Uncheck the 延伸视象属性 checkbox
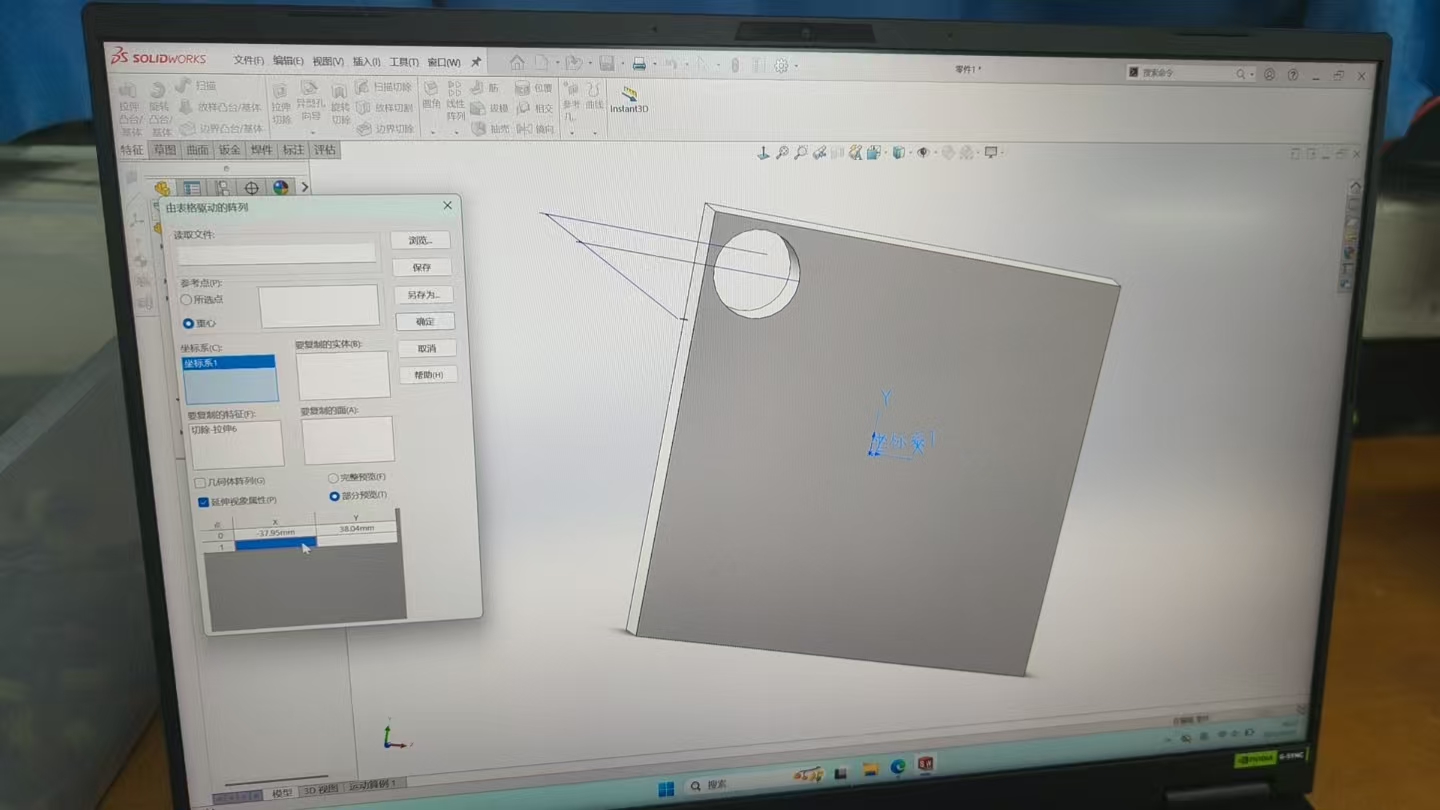The width and height of the screenshot is (1440, 810). click(203, 501)
